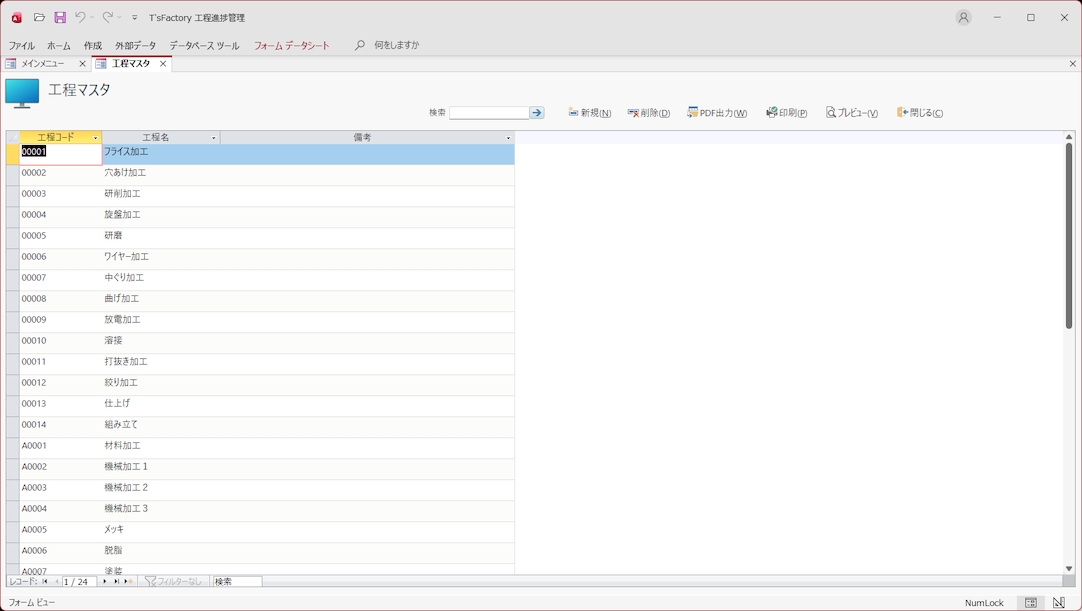Viewport: 1082px width, 611px height.
Task: Open the 工程コード column filter dropdown
Action: 96,138
